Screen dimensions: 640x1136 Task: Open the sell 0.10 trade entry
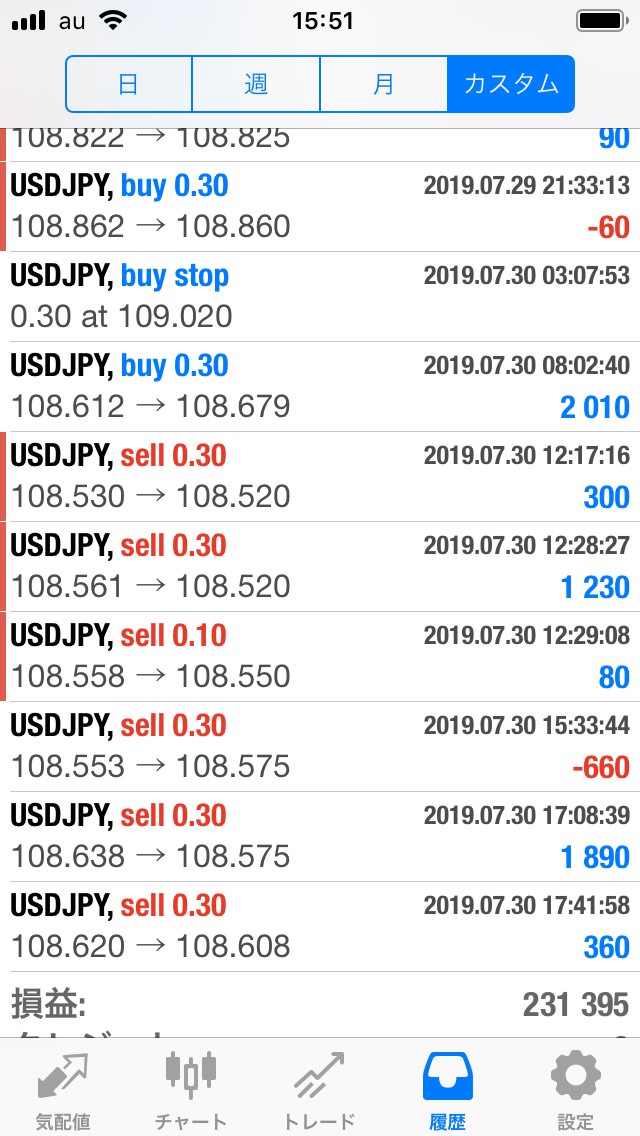coord(320,656)
